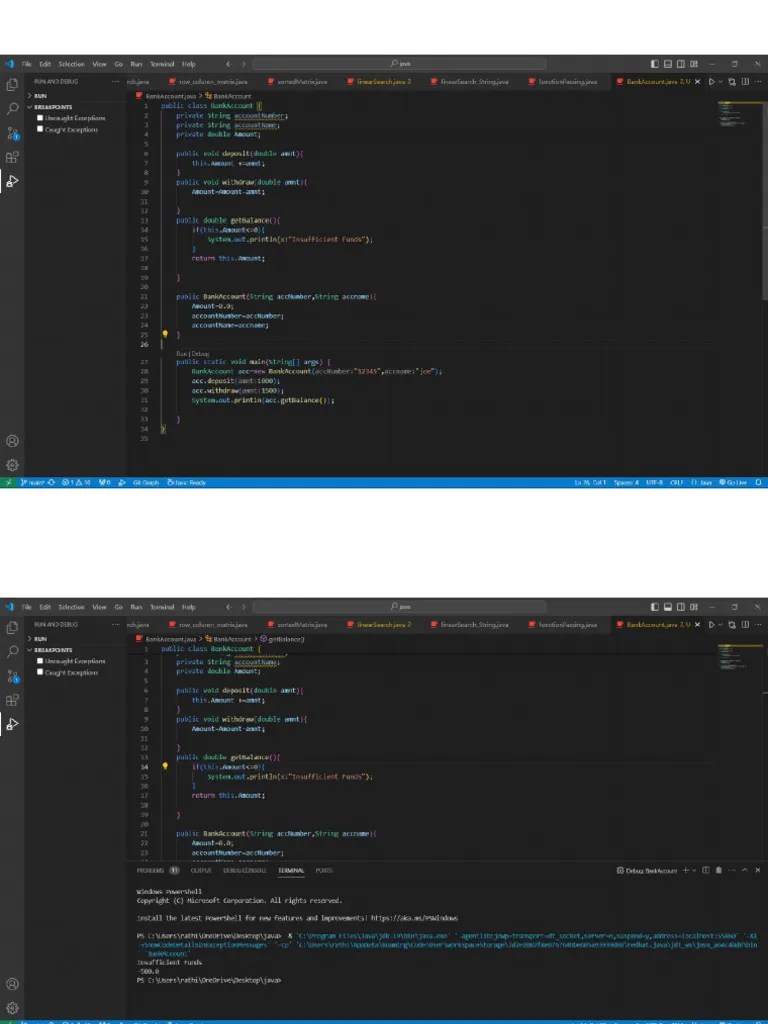Run Java file with play icon, upper window

[712, 82]
